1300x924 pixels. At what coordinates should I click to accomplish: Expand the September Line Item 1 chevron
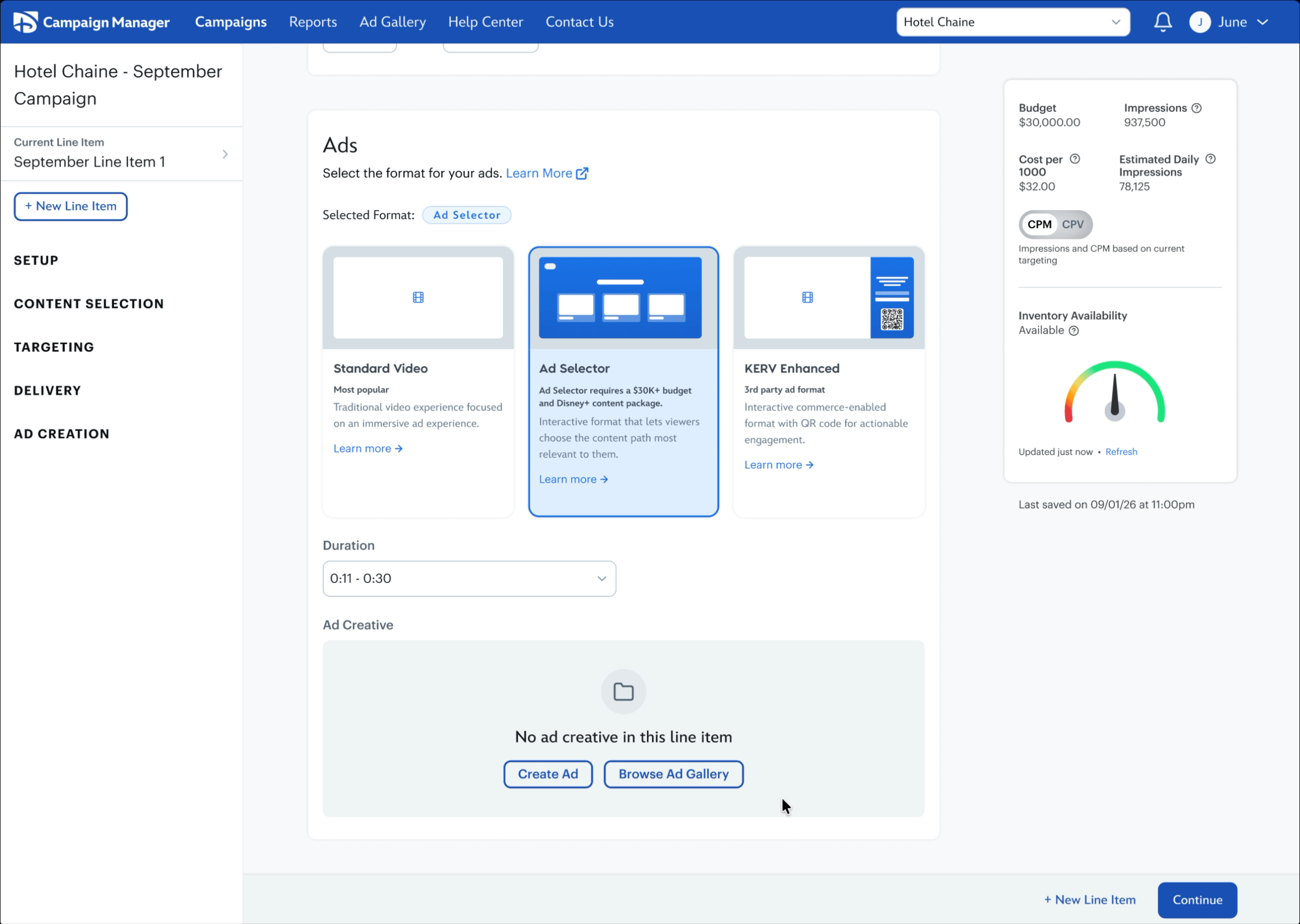[226, 154]
